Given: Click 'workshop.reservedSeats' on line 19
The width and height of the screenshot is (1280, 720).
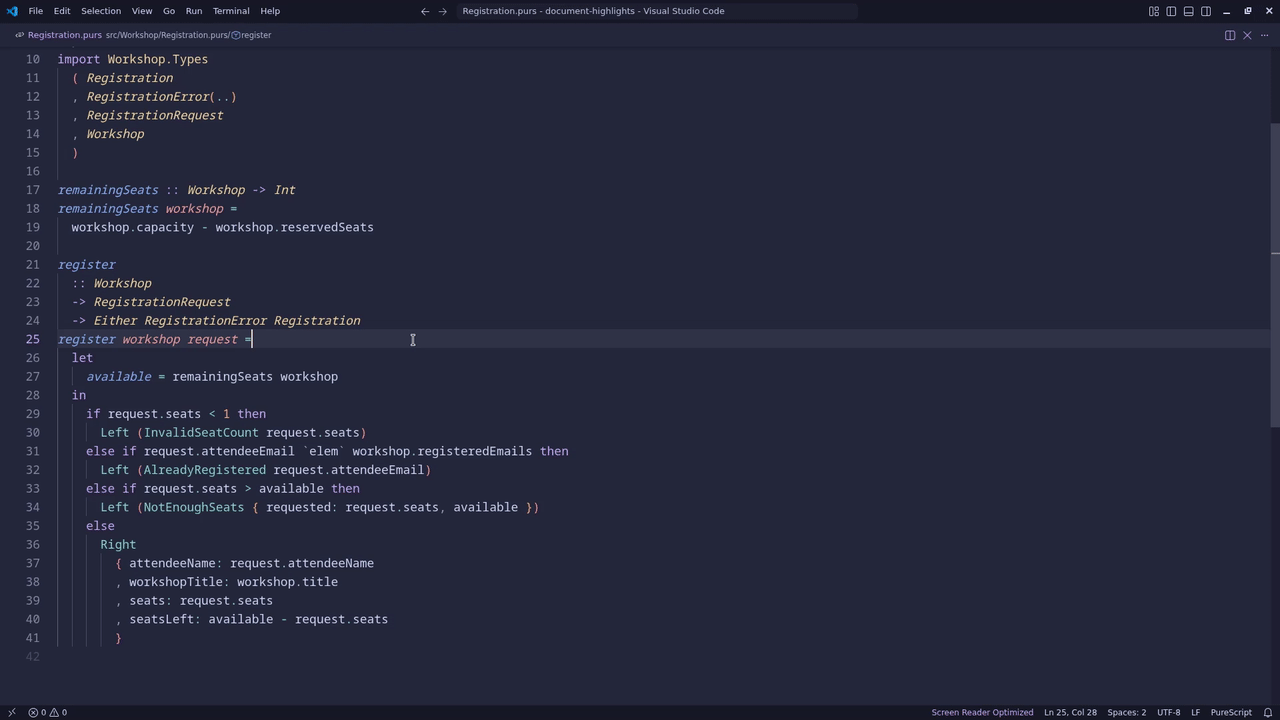Looking at the screenshot, I should tap(294, 227).
